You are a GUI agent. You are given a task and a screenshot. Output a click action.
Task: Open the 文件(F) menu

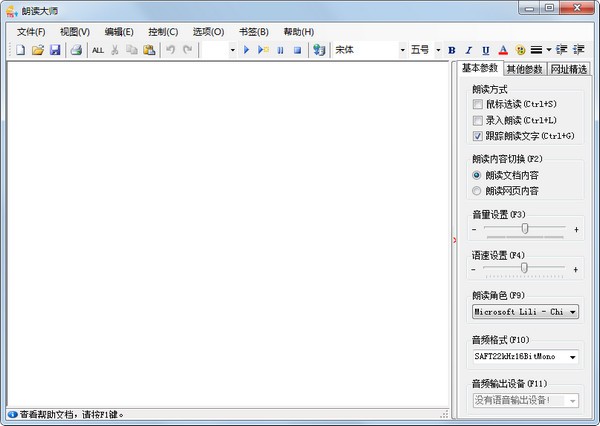coord(31,32)
